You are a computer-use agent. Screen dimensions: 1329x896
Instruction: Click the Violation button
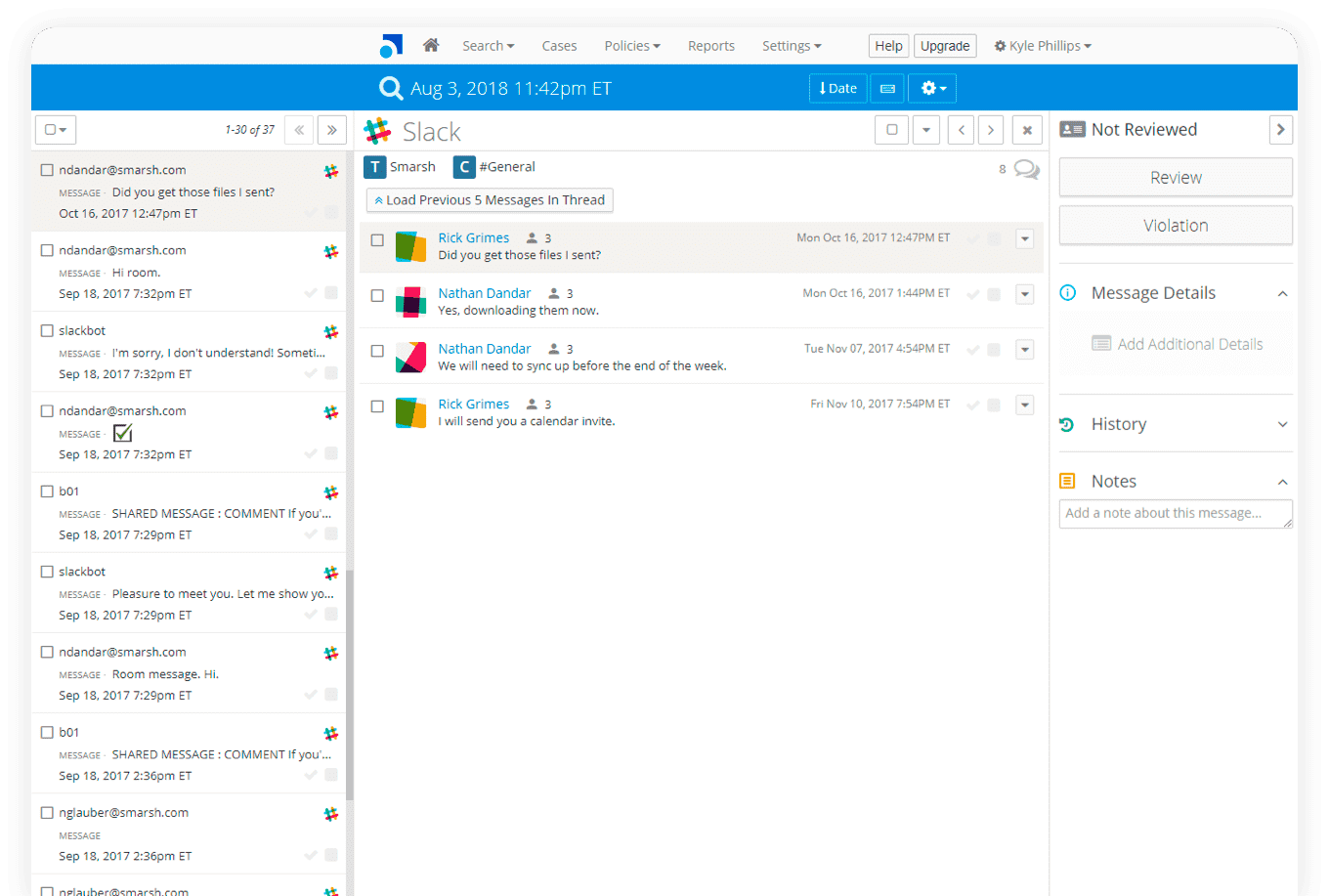tap(1176, 225)
